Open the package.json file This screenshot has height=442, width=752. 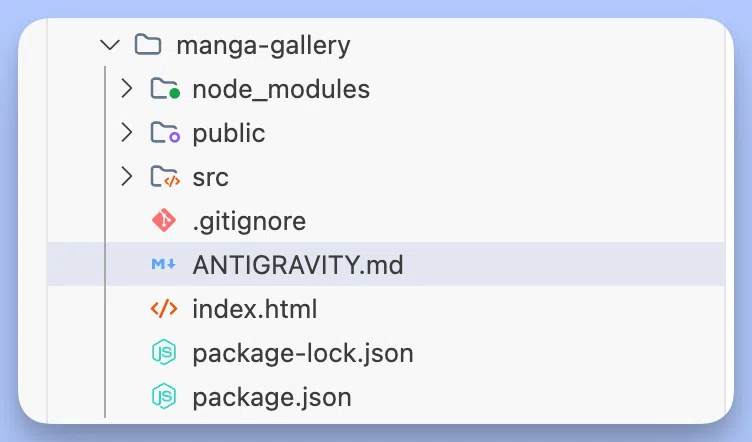272,398
